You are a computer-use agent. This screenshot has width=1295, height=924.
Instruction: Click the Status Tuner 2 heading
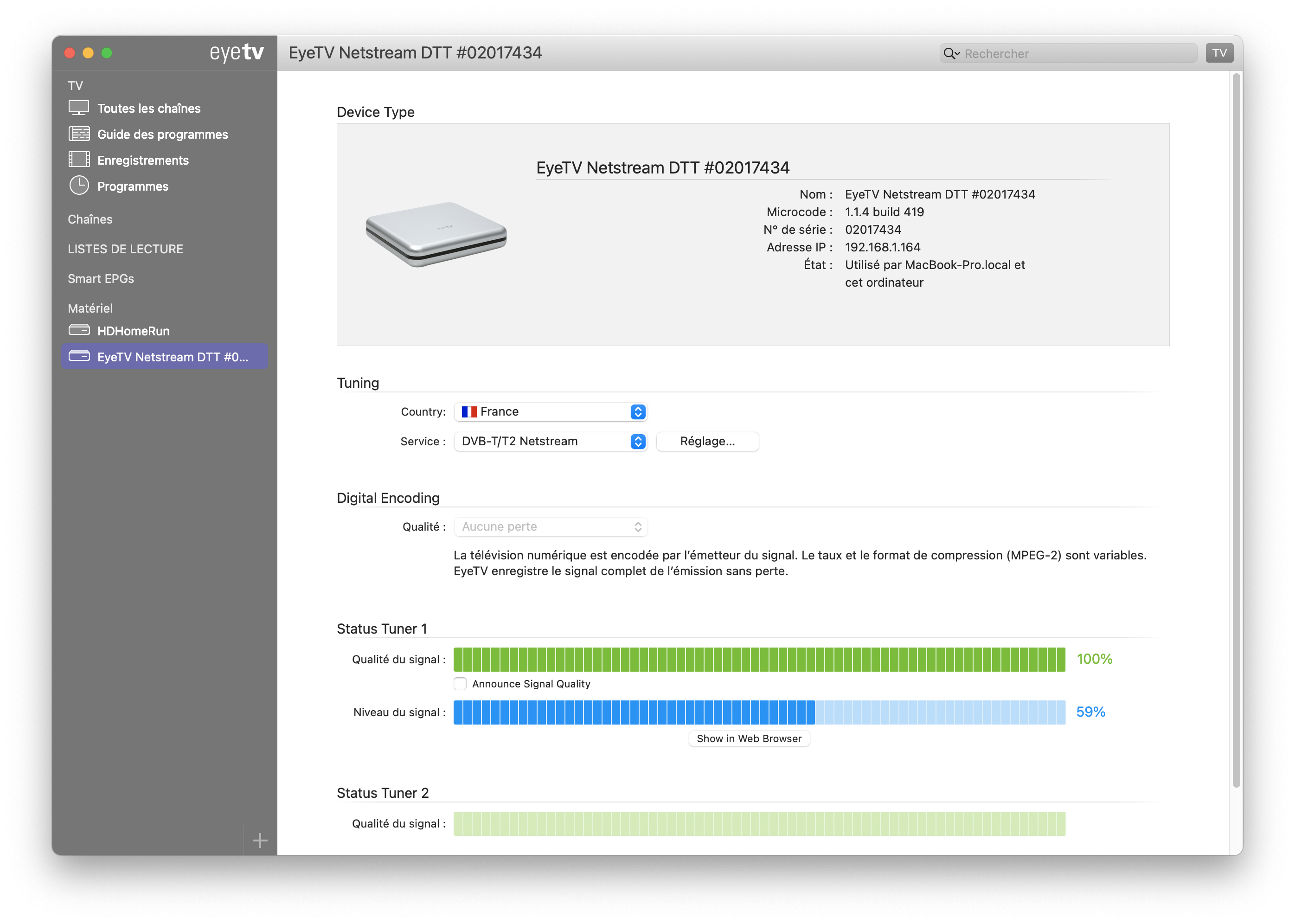pos(382,793)
